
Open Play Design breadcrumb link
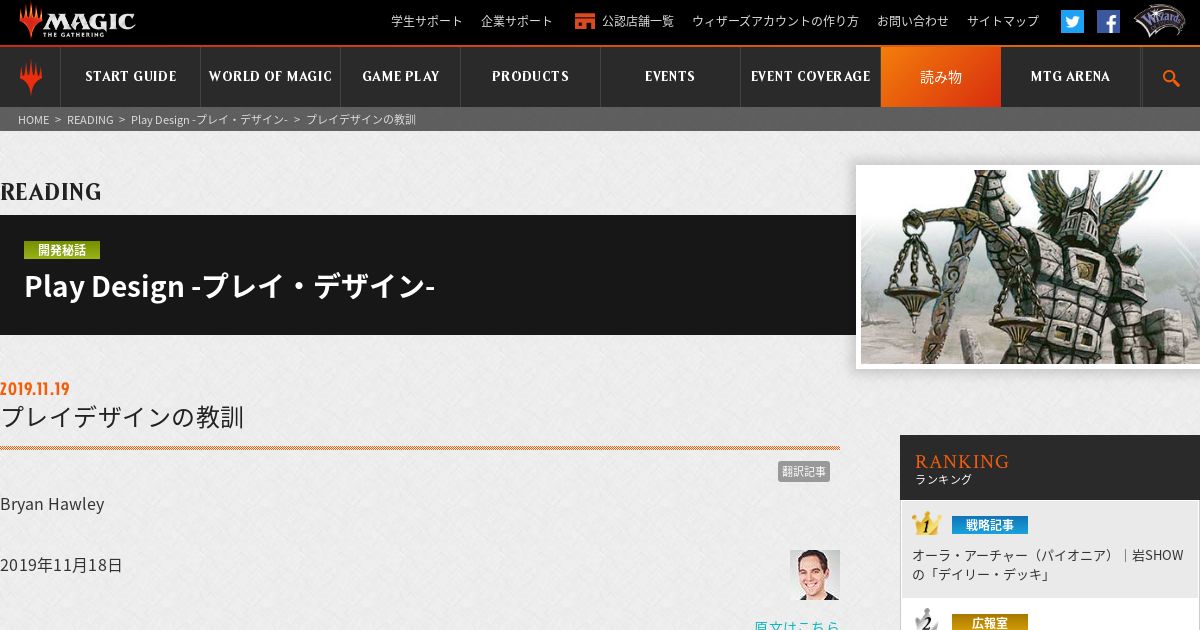[x=209, y=119]
